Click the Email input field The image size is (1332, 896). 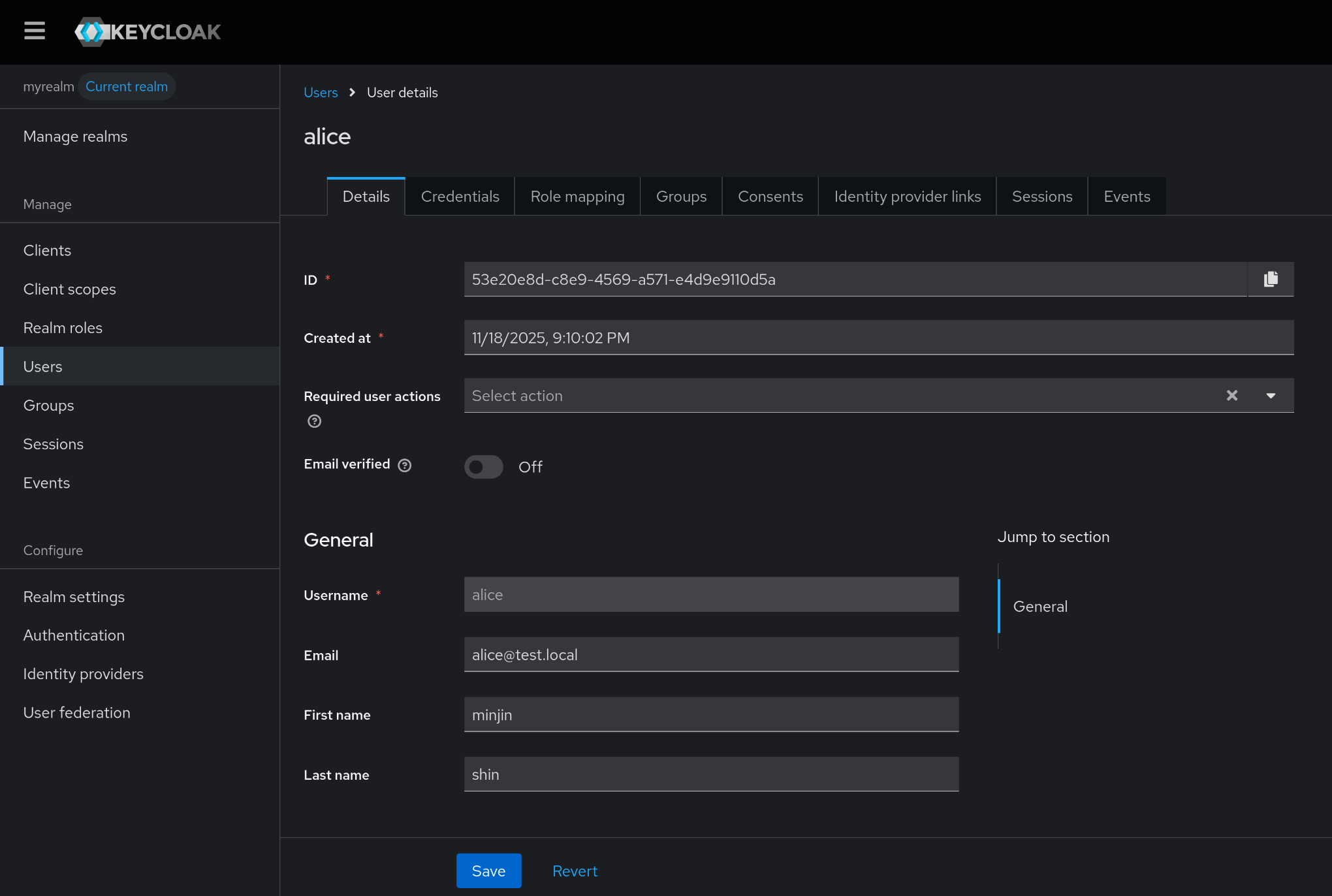(x=710, y=655)
